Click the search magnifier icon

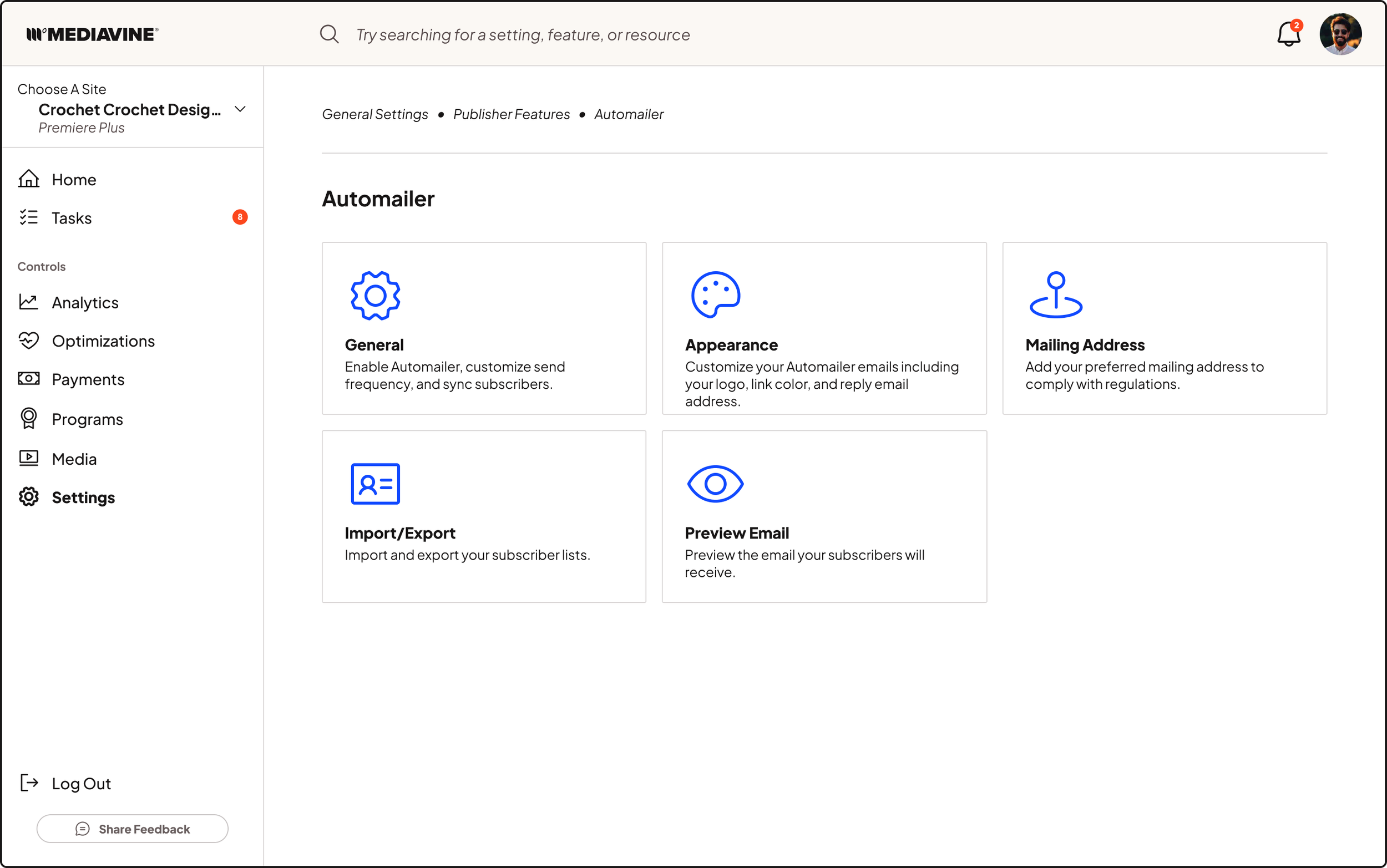(329, 34)
